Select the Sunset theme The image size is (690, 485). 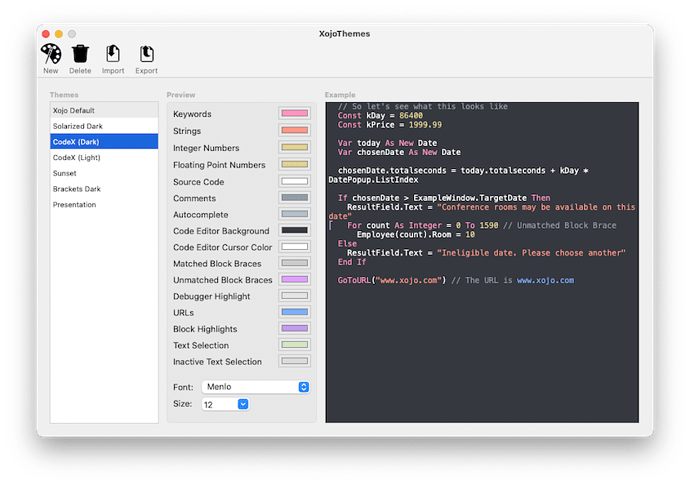[x=104, y=173]
